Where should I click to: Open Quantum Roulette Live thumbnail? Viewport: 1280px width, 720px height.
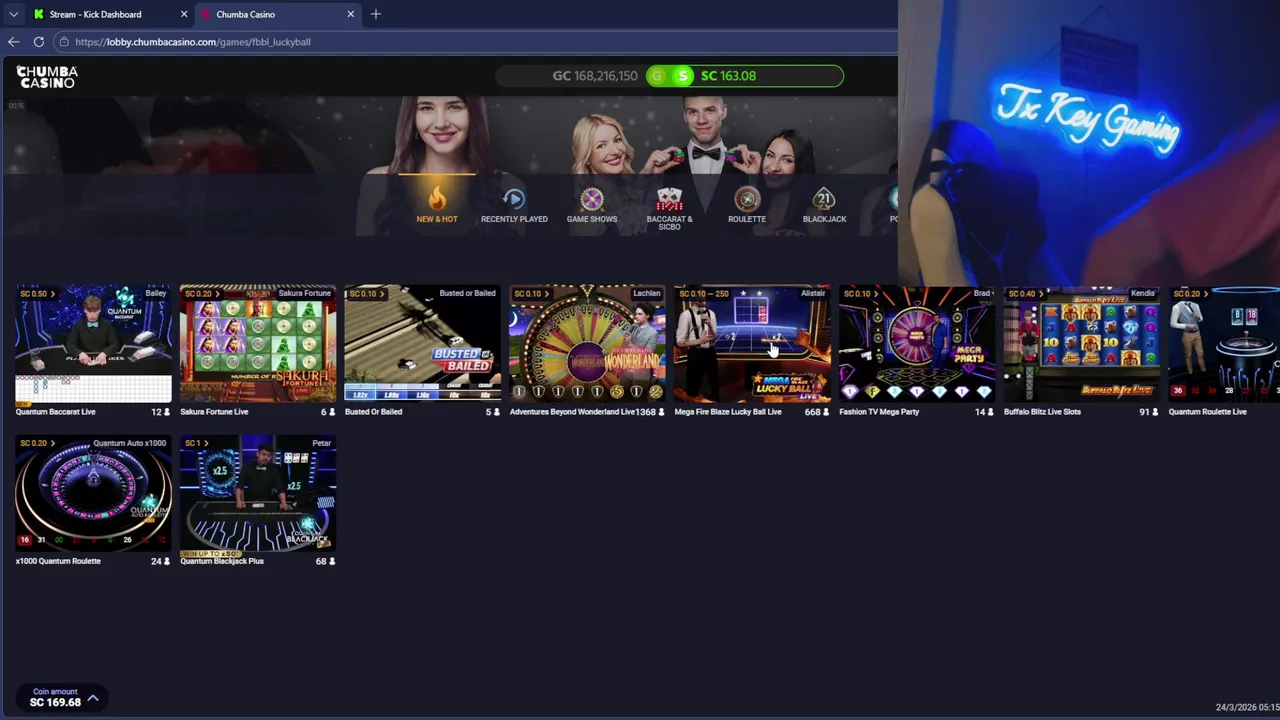point(1224,345)
